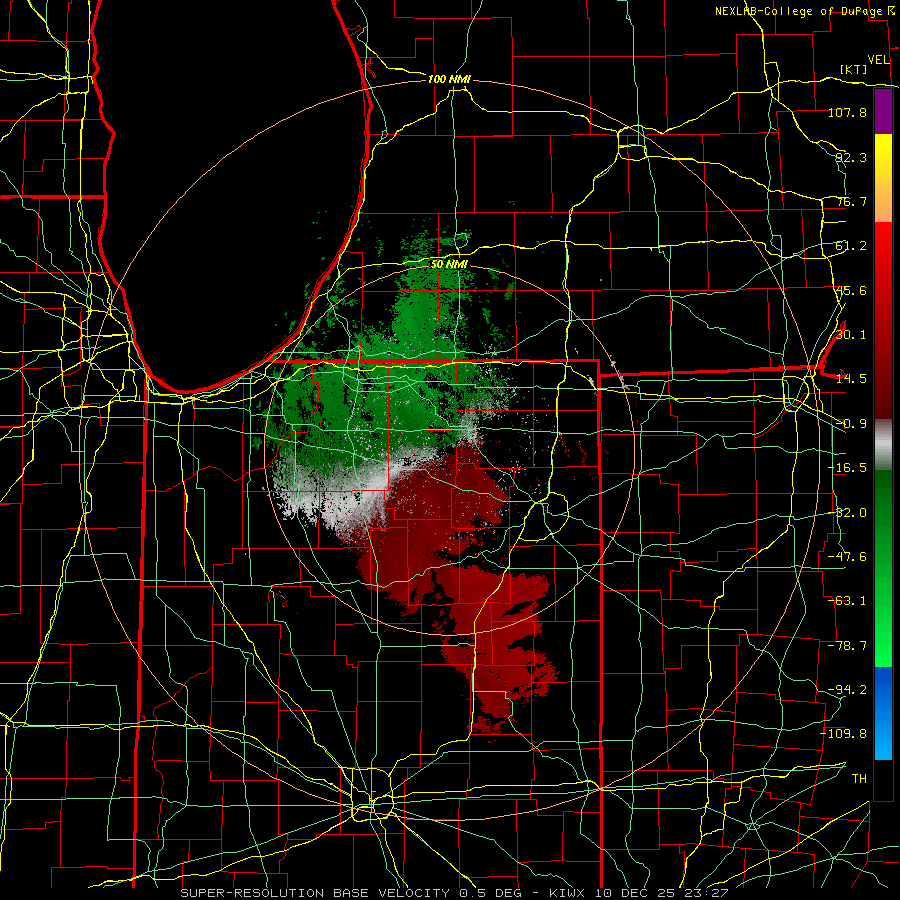Click the -0.9 scale value
900x900 pixels.
click(851, 424)
